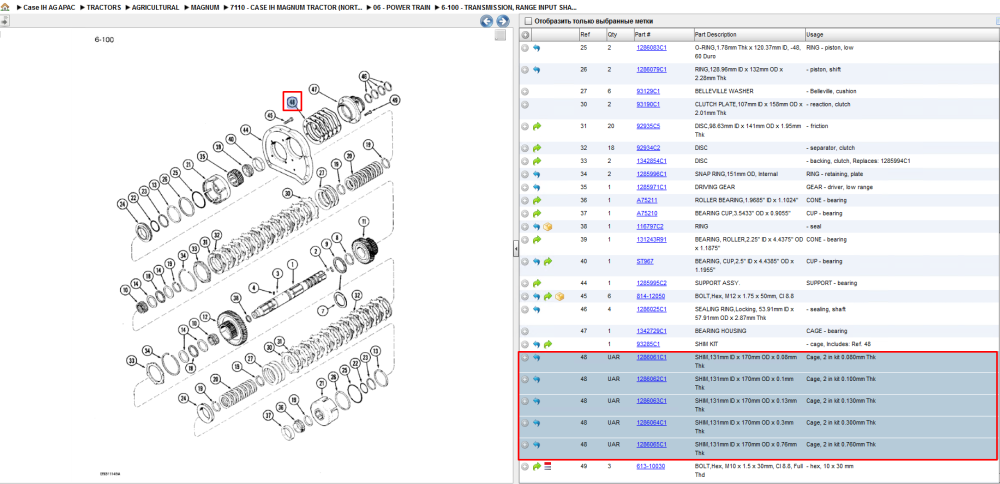Click the box package icon on ref 38 row
The image size is (1000, 484).
coord(547,226)
